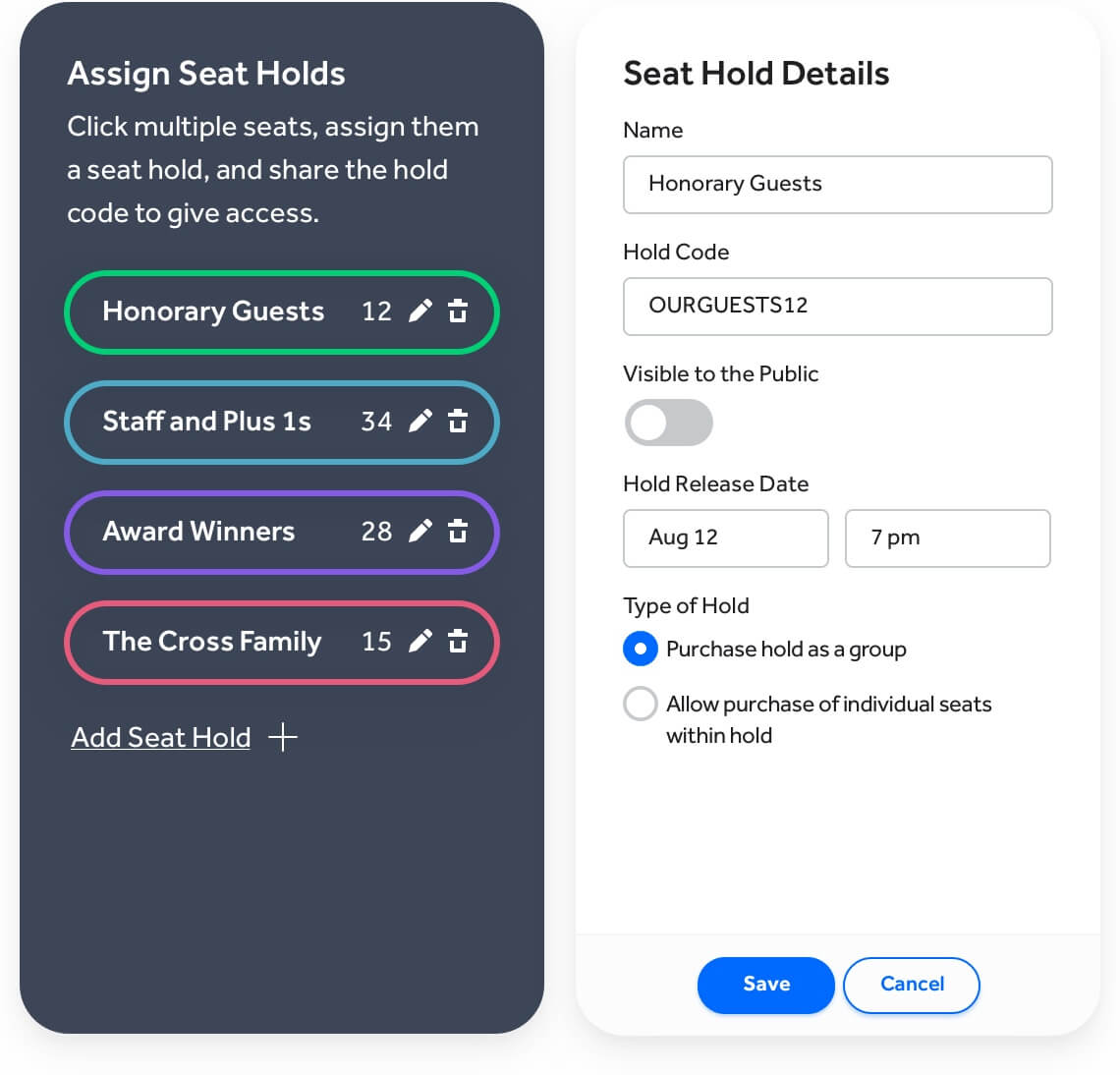Save the Seat Hold Details
1120x1075 pixels.
pos(765,984)
